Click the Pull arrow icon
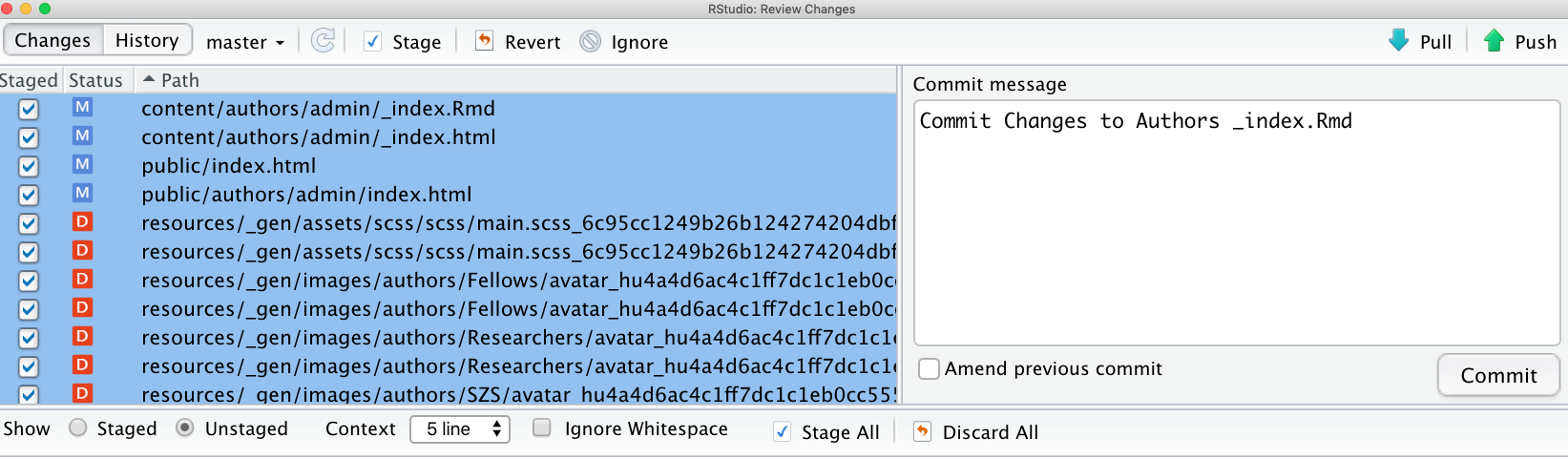Viewport: 1568px width, 459px height. tap(1398, 40)
